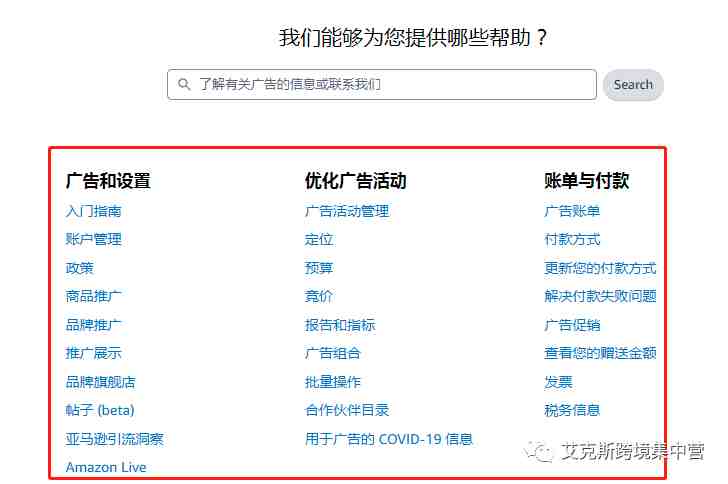This screenshot has height=484, width=728.
Task: Click the 我们能够为您提供哪些帮助 page title
Action: coord(413,37)
